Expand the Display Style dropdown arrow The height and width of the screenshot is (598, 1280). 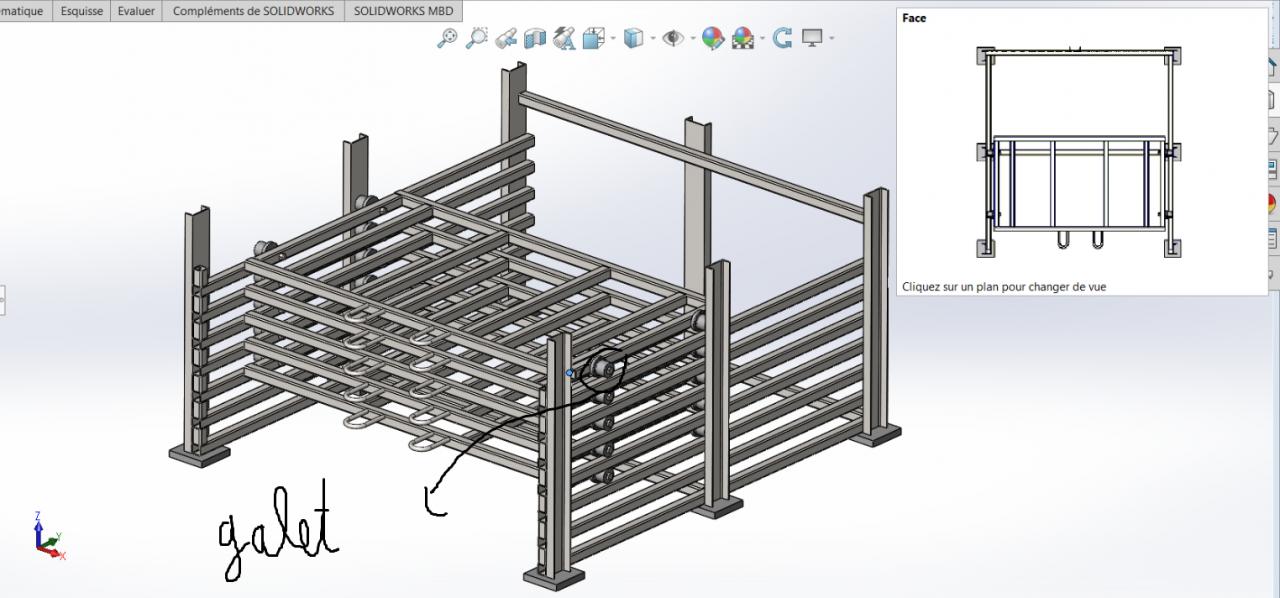click(652, 39)
